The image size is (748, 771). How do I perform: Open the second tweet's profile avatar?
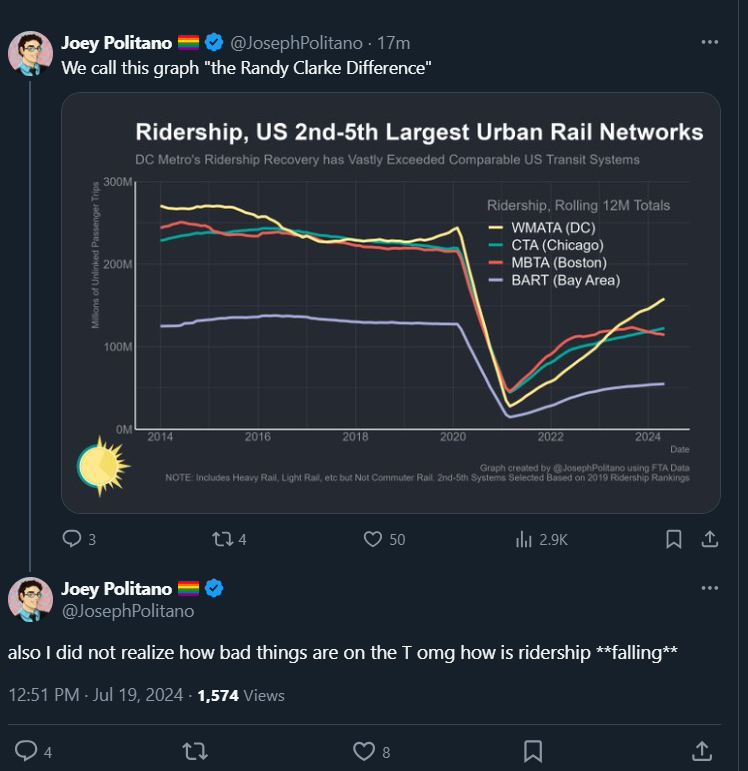click(x=31, y=599)
